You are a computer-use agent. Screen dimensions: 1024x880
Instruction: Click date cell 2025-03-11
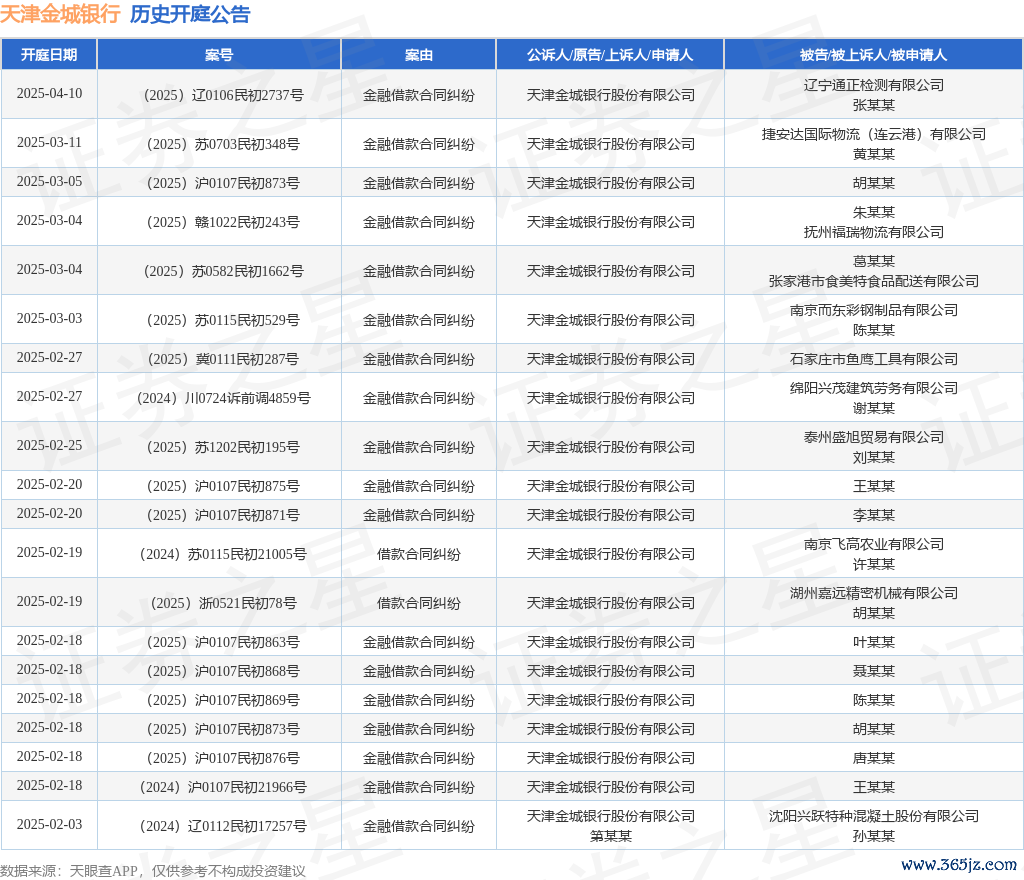49,142
